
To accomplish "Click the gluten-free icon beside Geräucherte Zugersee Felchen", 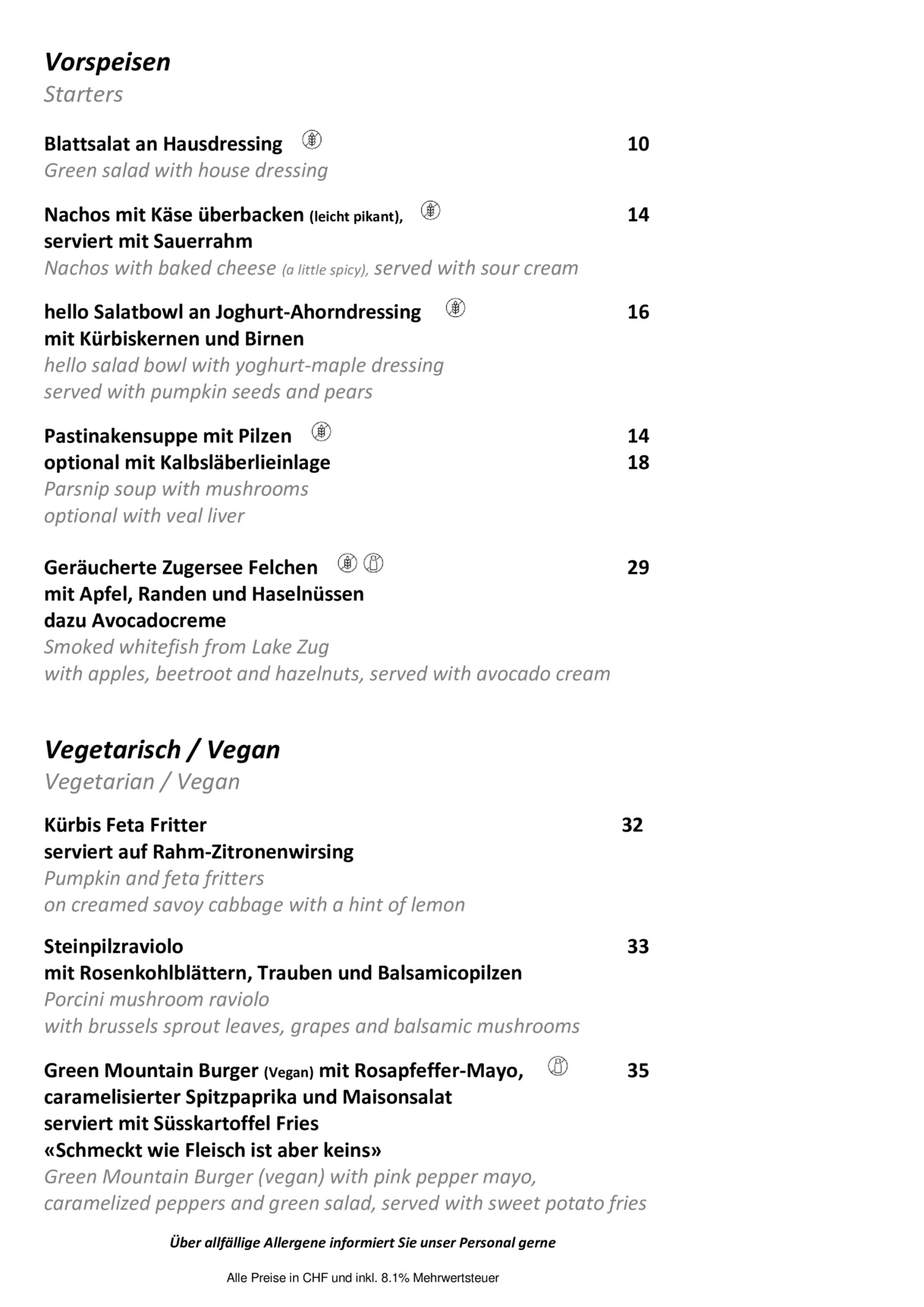I will (x=347, y=563).
